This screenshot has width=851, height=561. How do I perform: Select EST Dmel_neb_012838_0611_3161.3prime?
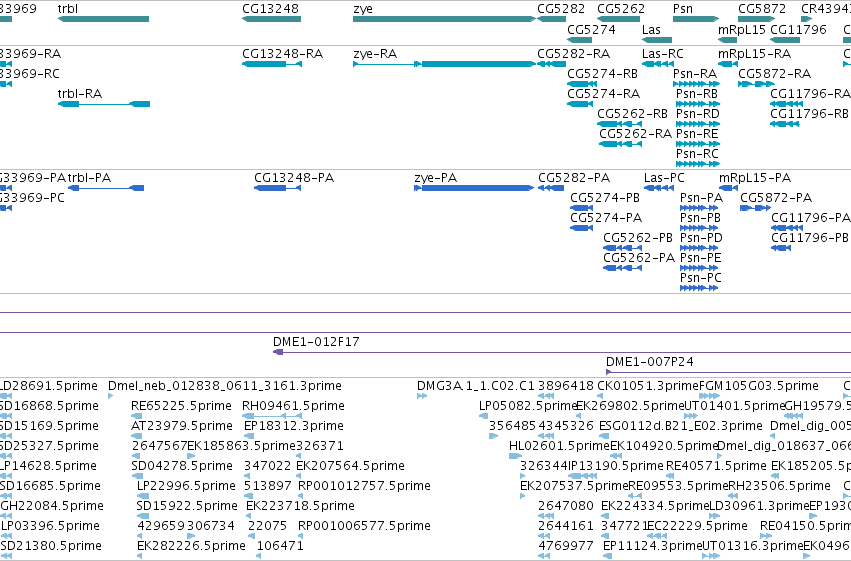click(x=111, y=396)
